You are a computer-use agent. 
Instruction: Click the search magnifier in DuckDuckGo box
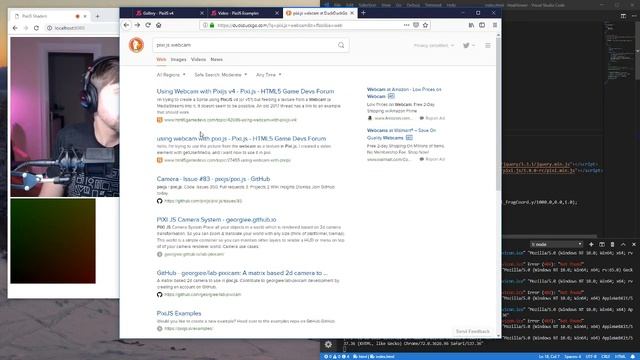341,45
